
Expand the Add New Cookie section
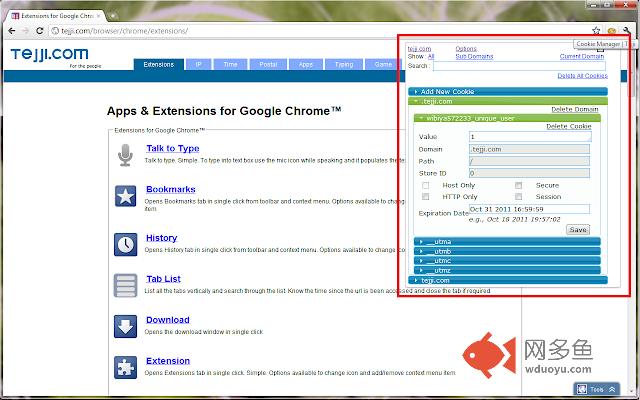(508, 91)
